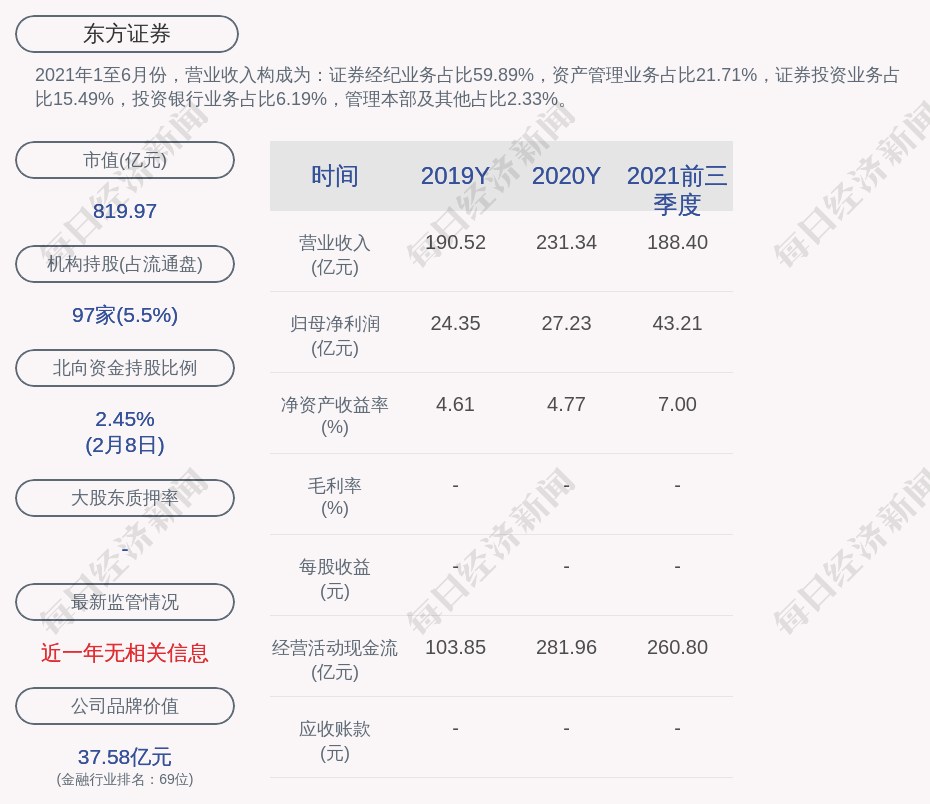Click the 2021前三季度 column header
The image size is (930, 804).
tap(677, 190)
